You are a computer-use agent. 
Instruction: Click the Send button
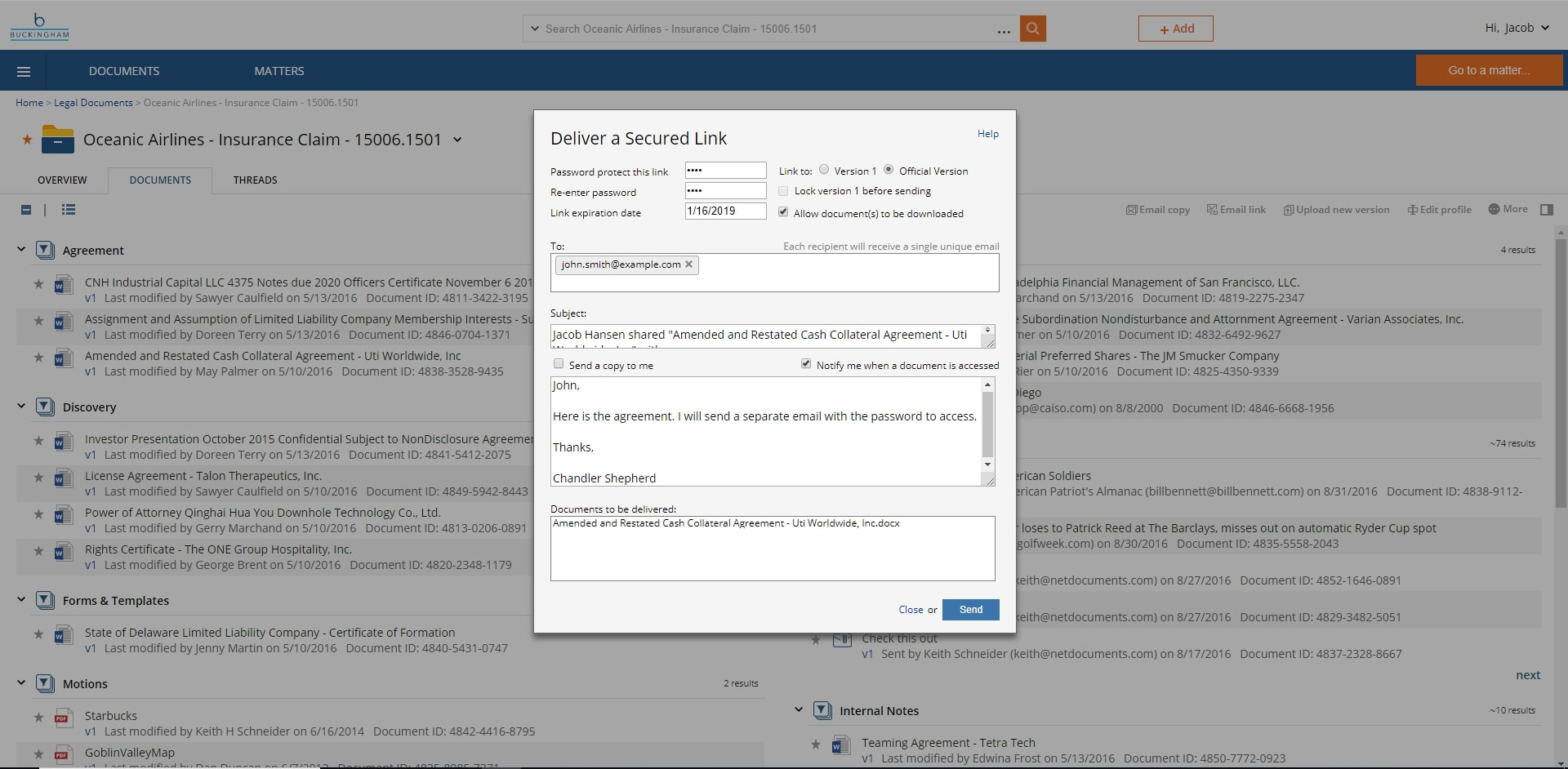coord(970,610)
